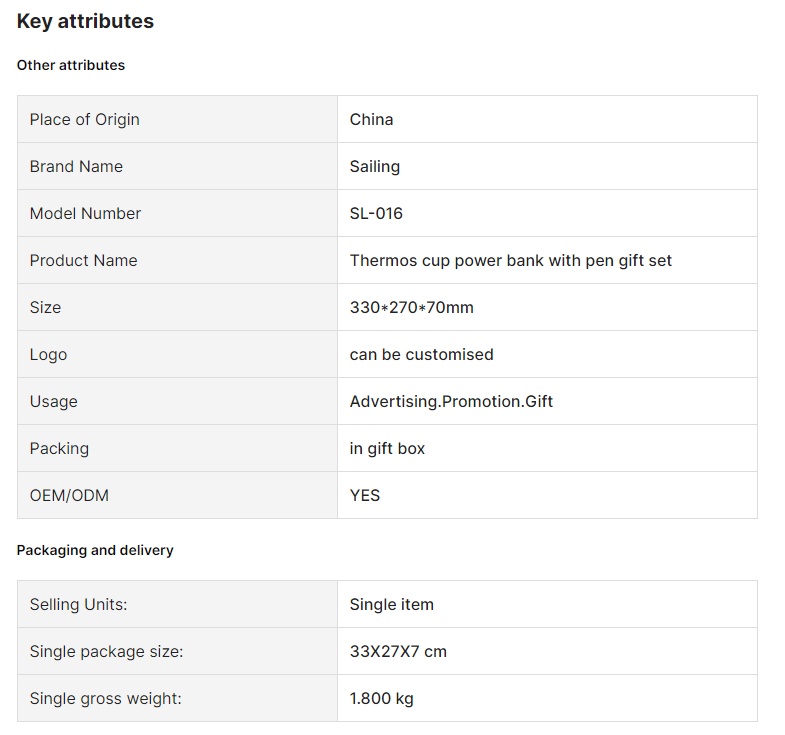
Task: Click the Product Name label
Action: pos(83,260)
